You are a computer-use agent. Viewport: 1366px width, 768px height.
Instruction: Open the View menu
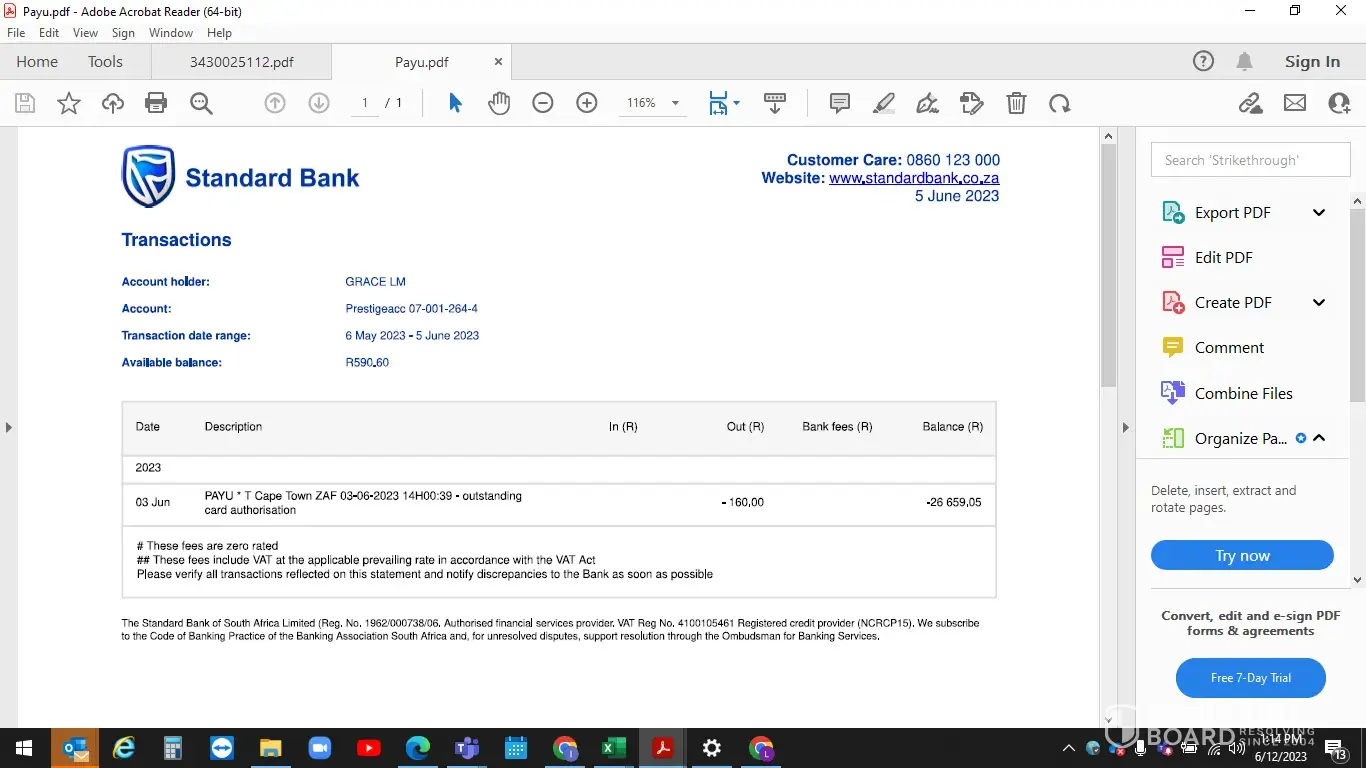(x=85, y=33)
